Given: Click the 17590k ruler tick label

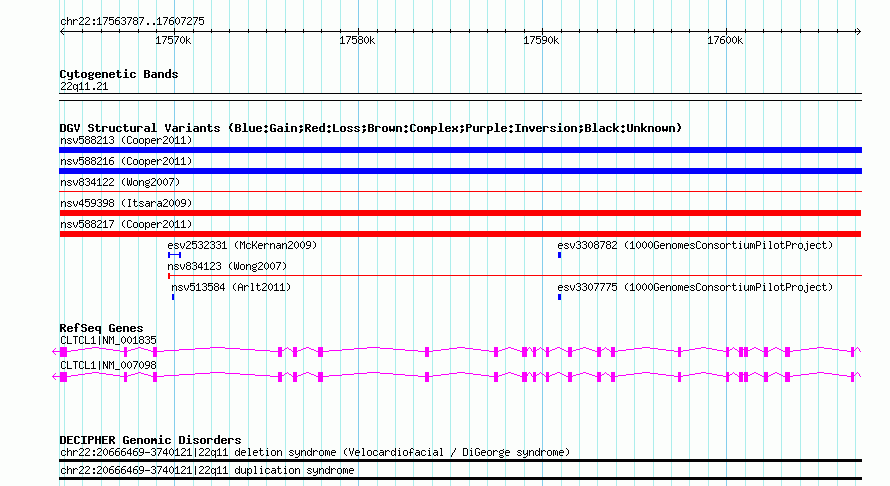Looking at the screenshot, I should [x=541, y=40].
